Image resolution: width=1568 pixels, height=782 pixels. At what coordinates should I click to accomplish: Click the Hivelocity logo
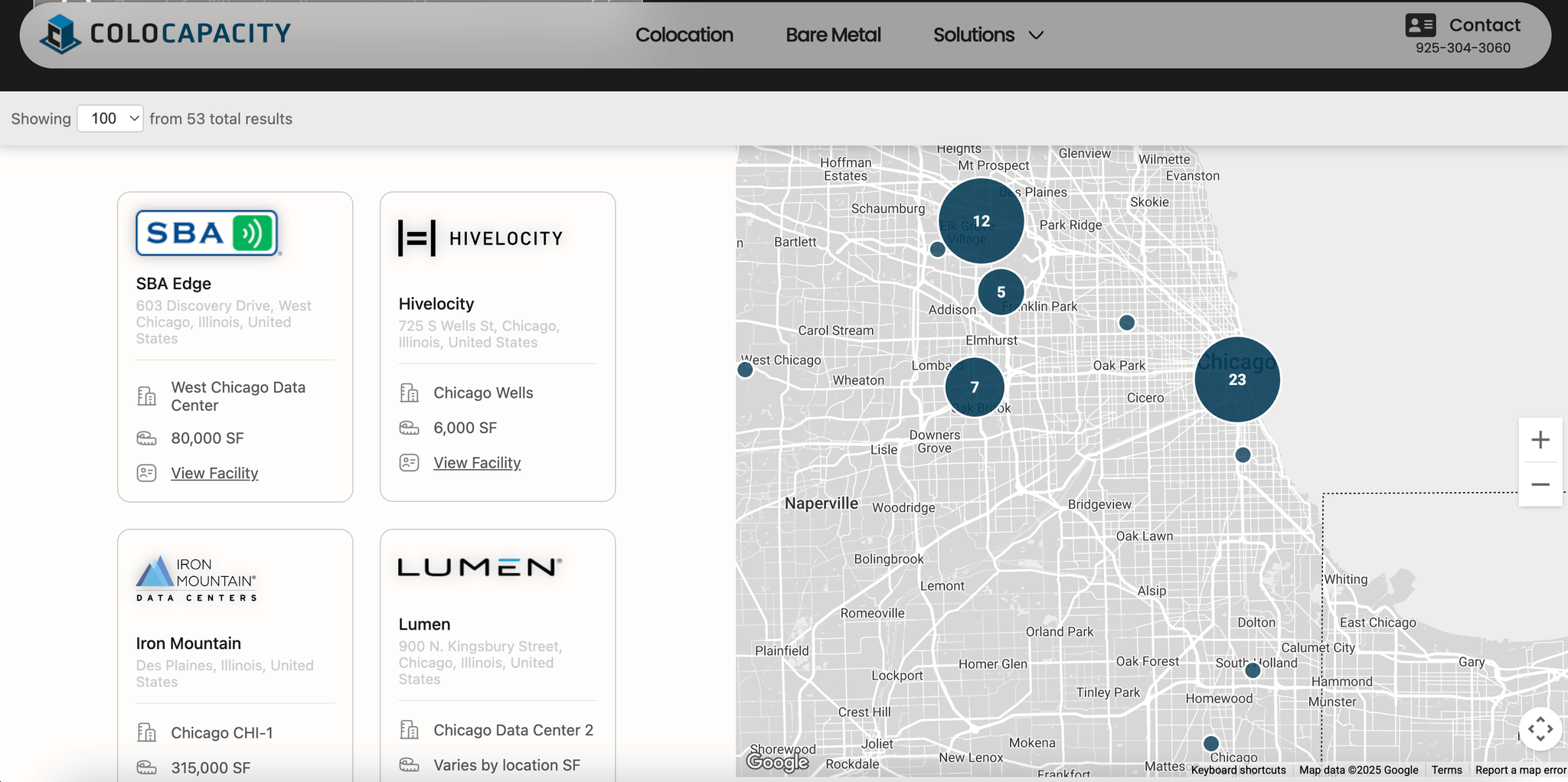pos(480,237)
